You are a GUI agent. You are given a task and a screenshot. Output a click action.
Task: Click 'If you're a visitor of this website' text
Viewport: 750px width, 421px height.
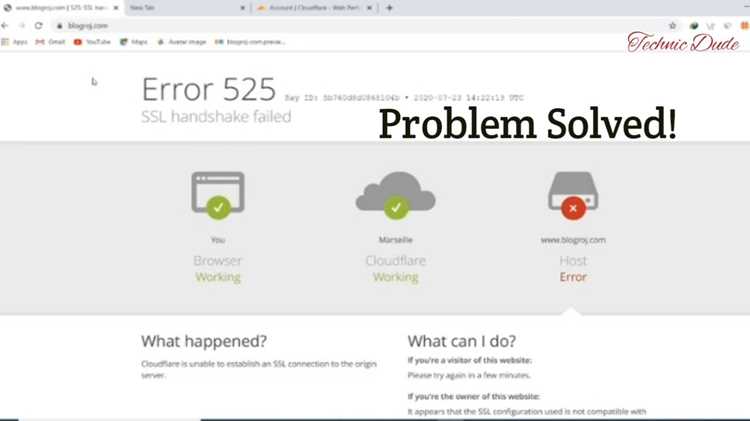point(470,360)
